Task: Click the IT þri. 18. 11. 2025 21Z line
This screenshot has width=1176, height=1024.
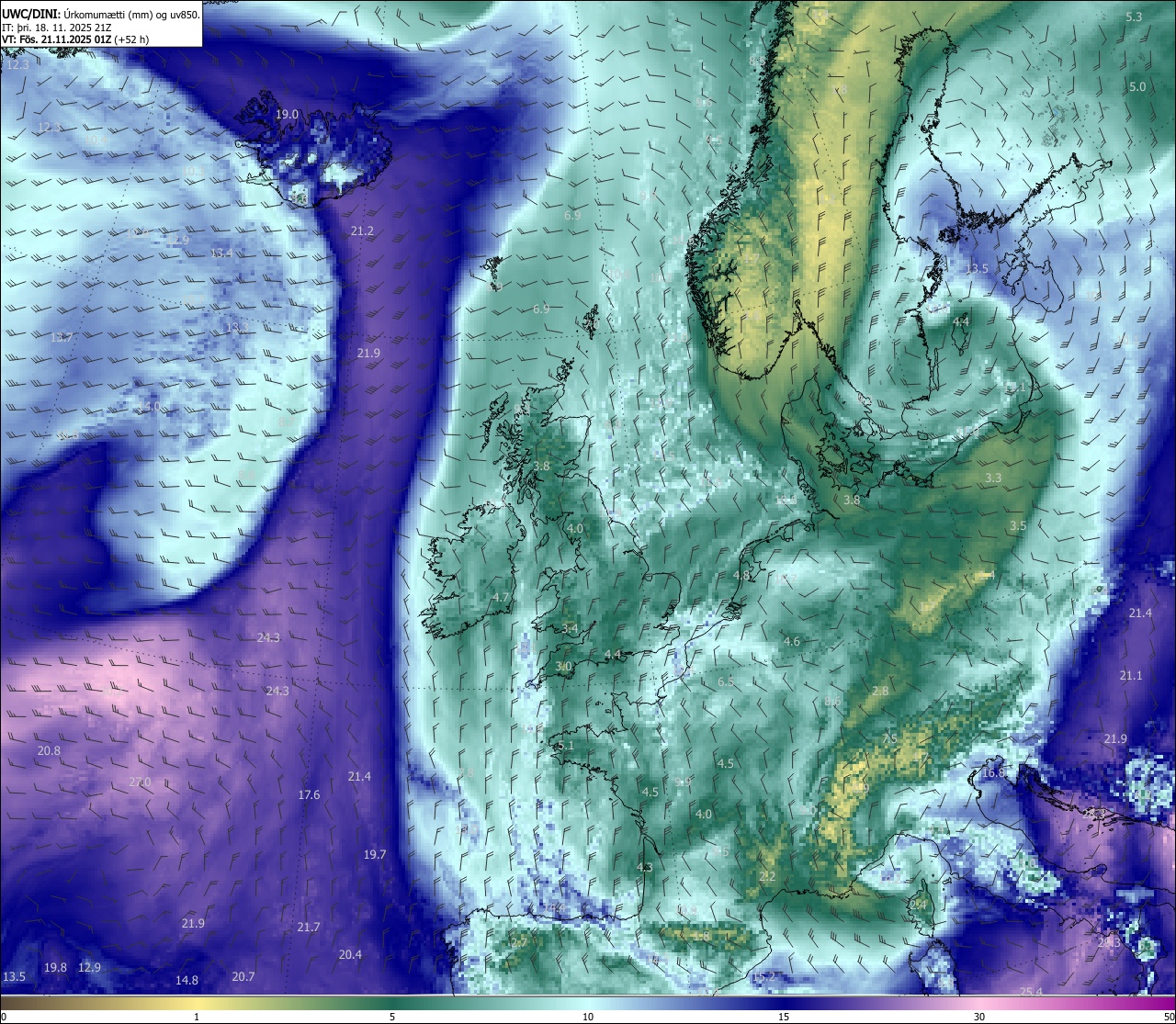Action: pyautogui.click(x=57, y=27)
